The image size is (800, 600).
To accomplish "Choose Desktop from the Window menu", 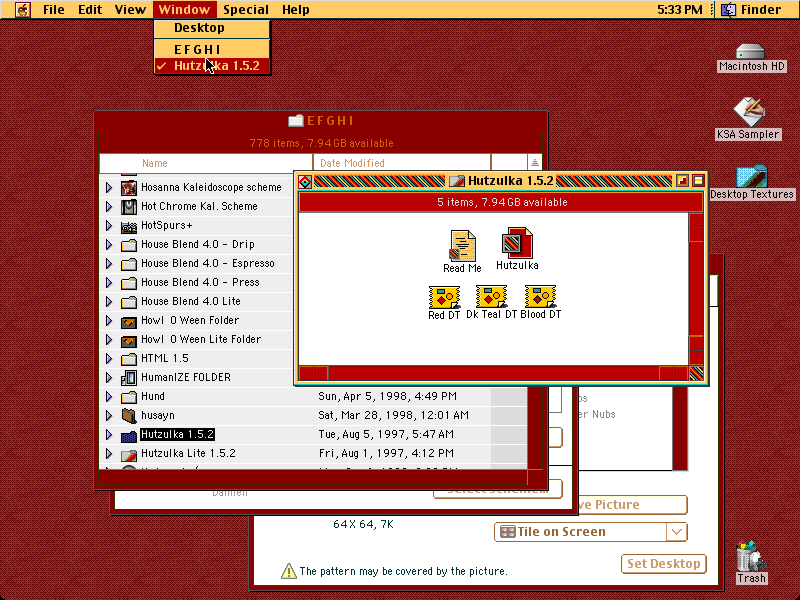I will pyautogui.click(x=212, y=28).
